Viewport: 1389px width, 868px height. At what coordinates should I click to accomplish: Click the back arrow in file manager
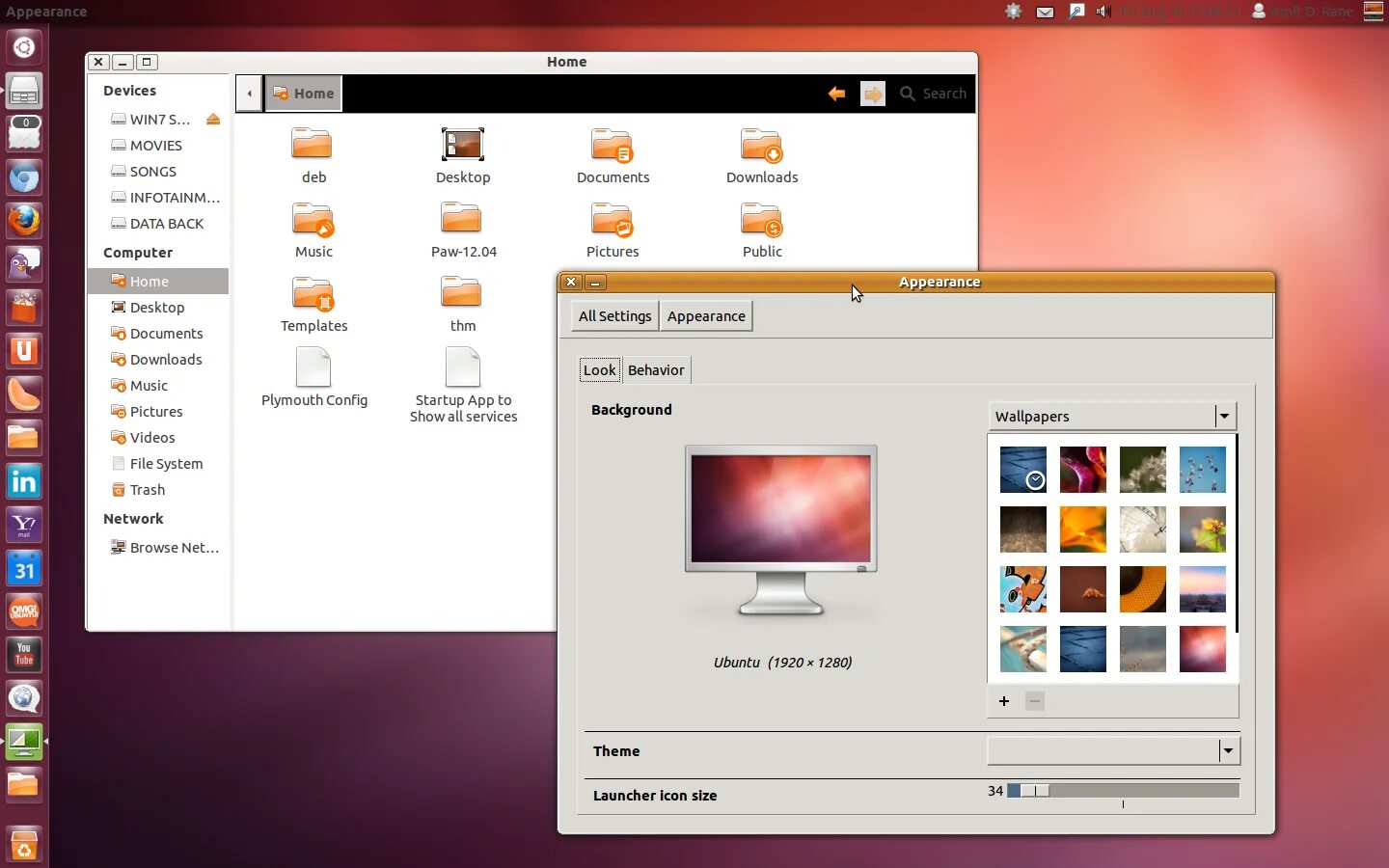(x=836, y=94)
